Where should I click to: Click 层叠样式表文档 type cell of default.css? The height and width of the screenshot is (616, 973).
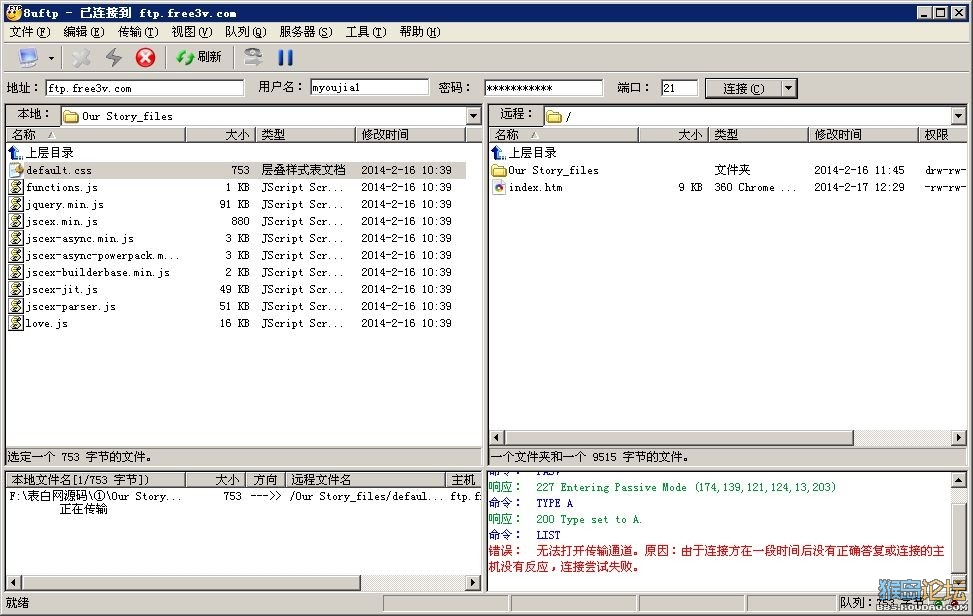point(303,170)
